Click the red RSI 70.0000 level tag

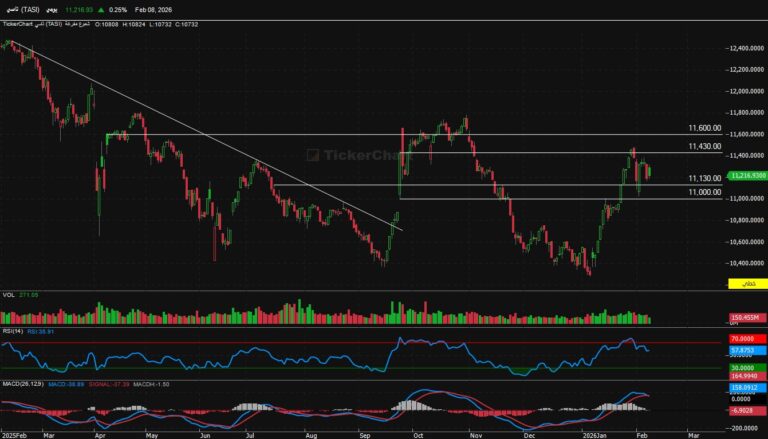point(745,341)
